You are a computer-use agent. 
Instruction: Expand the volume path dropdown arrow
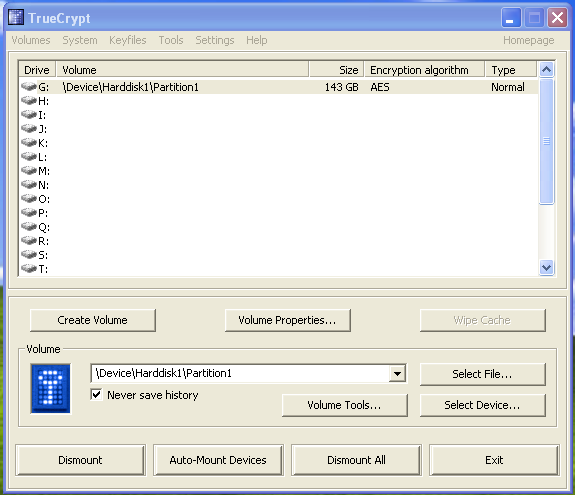[x=397, y=374]
